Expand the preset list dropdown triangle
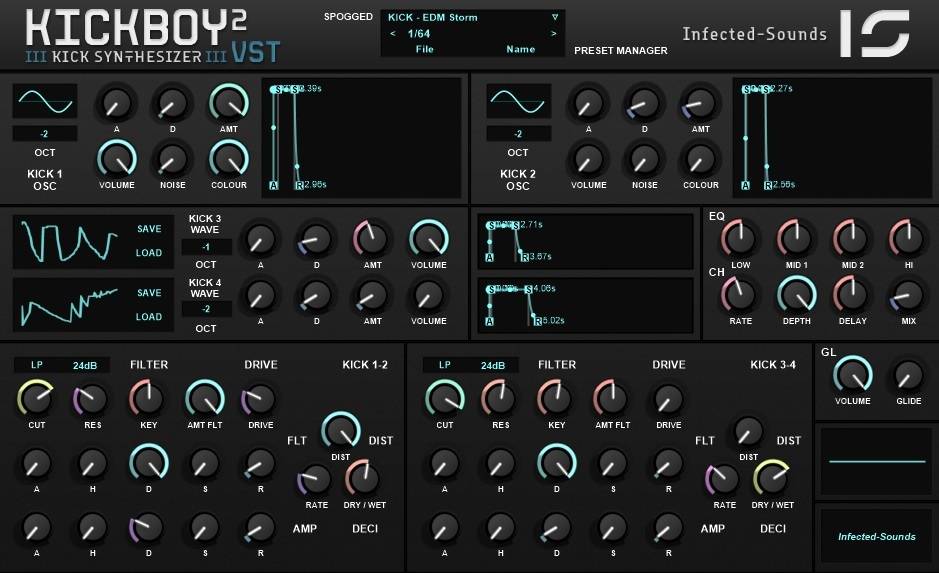Image resolution: width=939 pixels, height=573 pixels. 555,17
